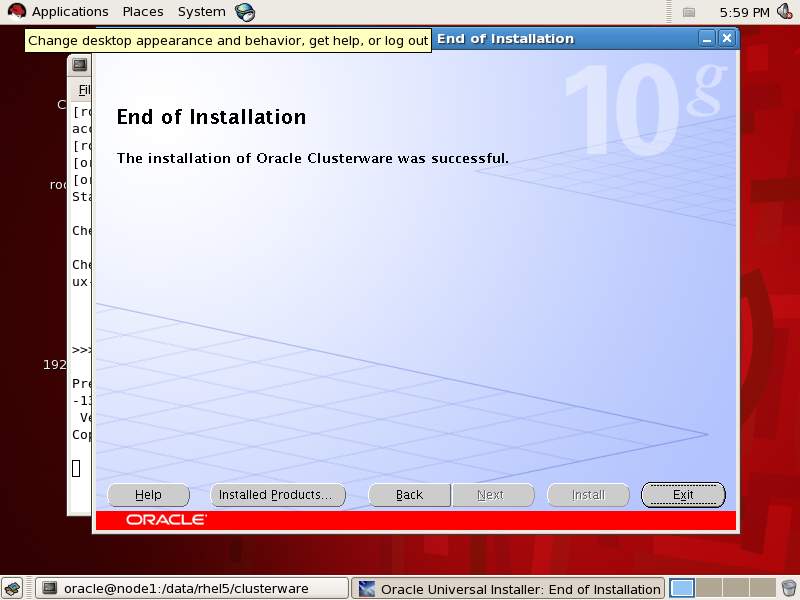Switch to second workspace in the pager
Screen dimensions: 800x600
709,588
